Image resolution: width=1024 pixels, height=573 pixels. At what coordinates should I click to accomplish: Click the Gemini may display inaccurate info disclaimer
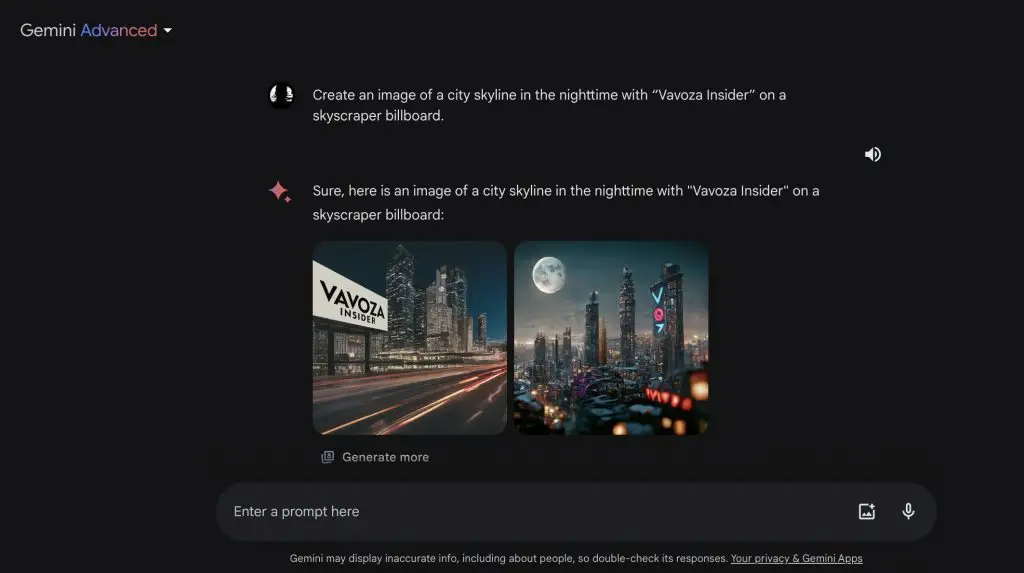tap(509, 558)
